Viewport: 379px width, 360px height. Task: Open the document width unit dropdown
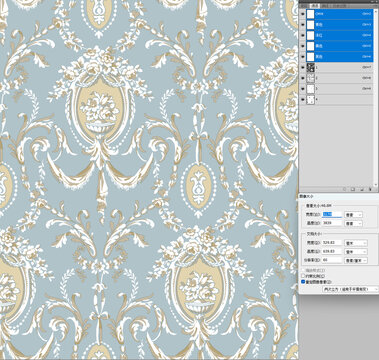tap(356, 243)
